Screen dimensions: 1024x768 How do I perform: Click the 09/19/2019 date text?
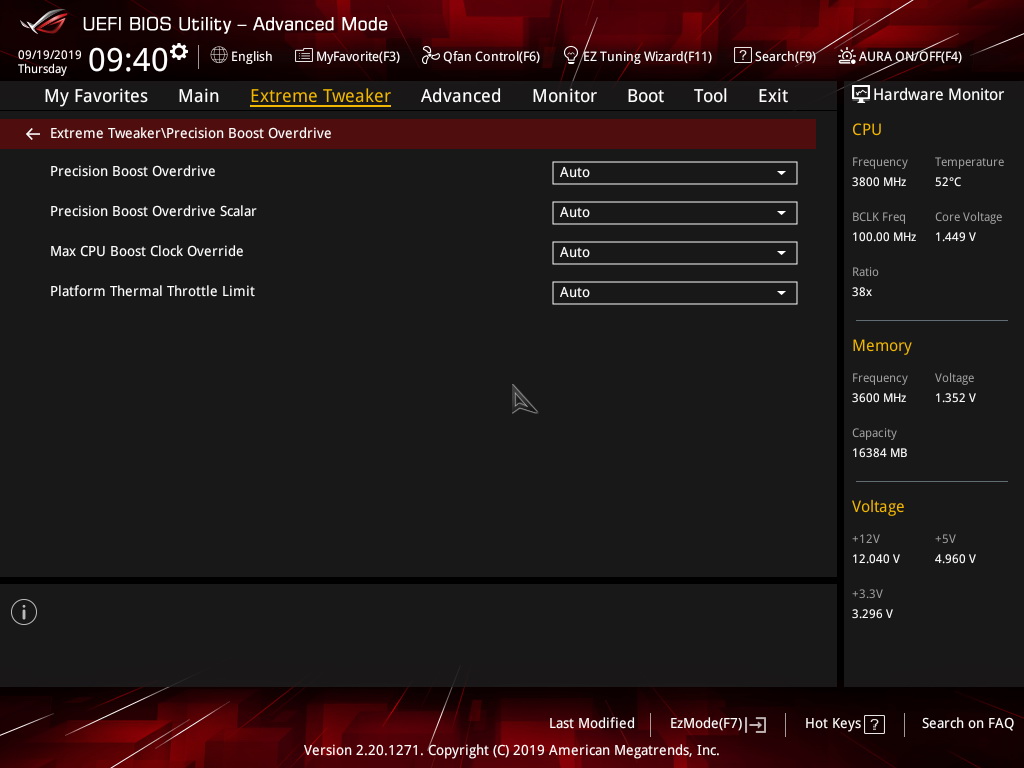50,55
